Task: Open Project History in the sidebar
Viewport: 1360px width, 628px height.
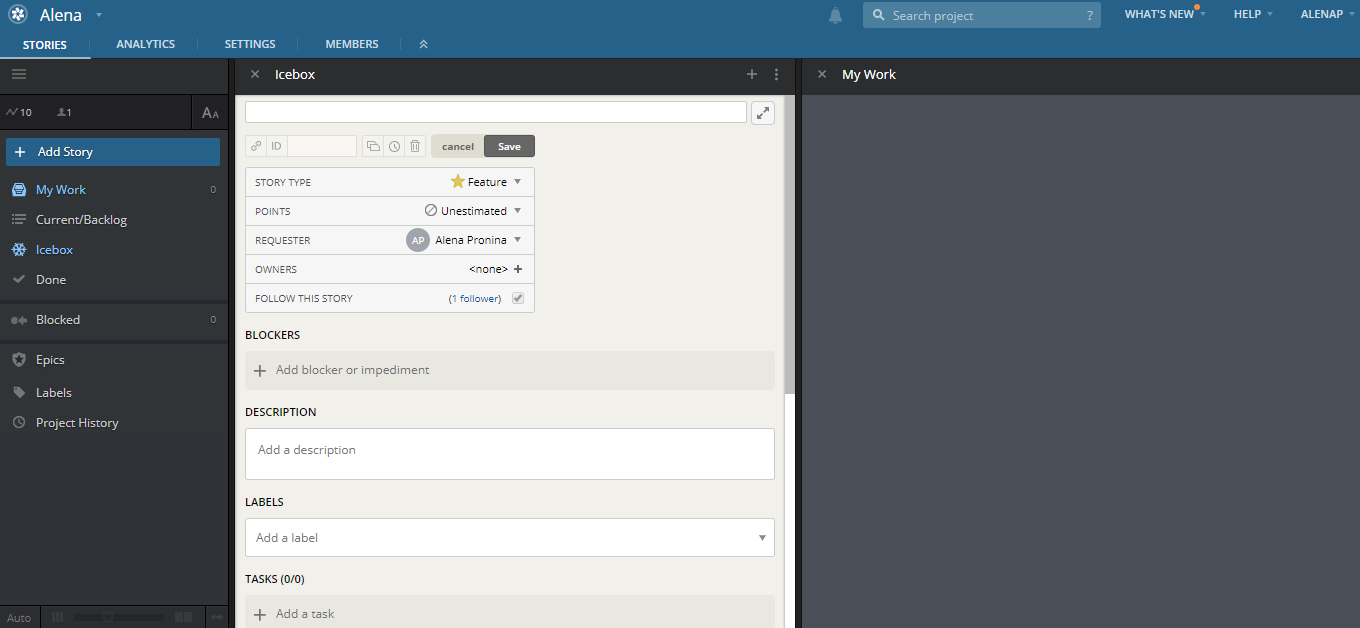Action: [77, 423]
